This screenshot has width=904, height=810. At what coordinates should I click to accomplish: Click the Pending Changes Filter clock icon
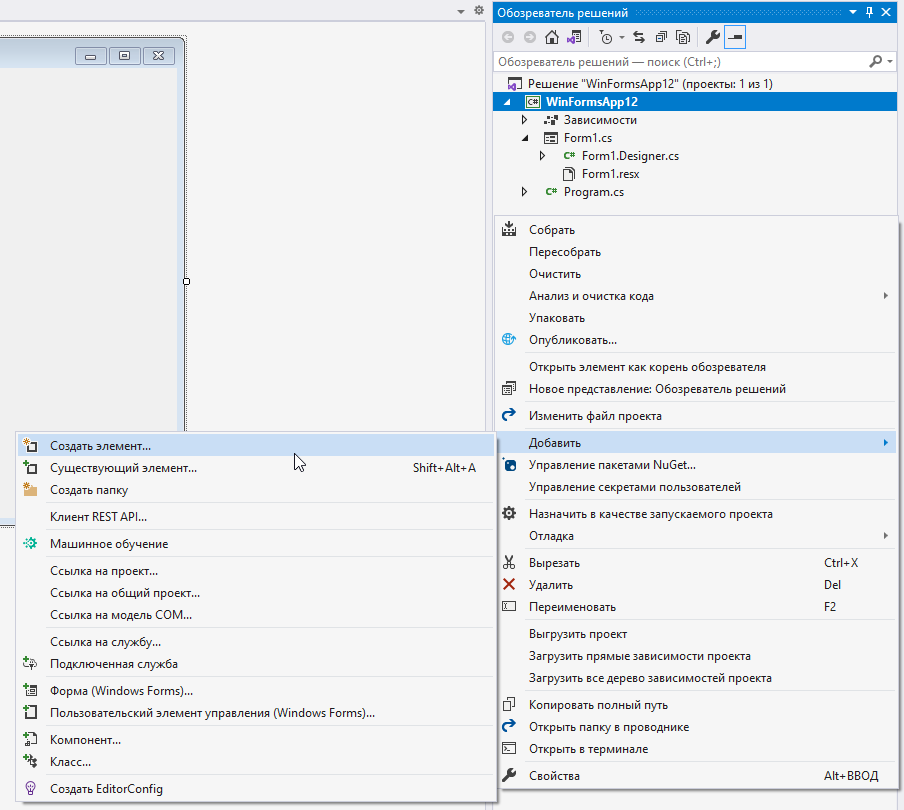click(606, 38)
